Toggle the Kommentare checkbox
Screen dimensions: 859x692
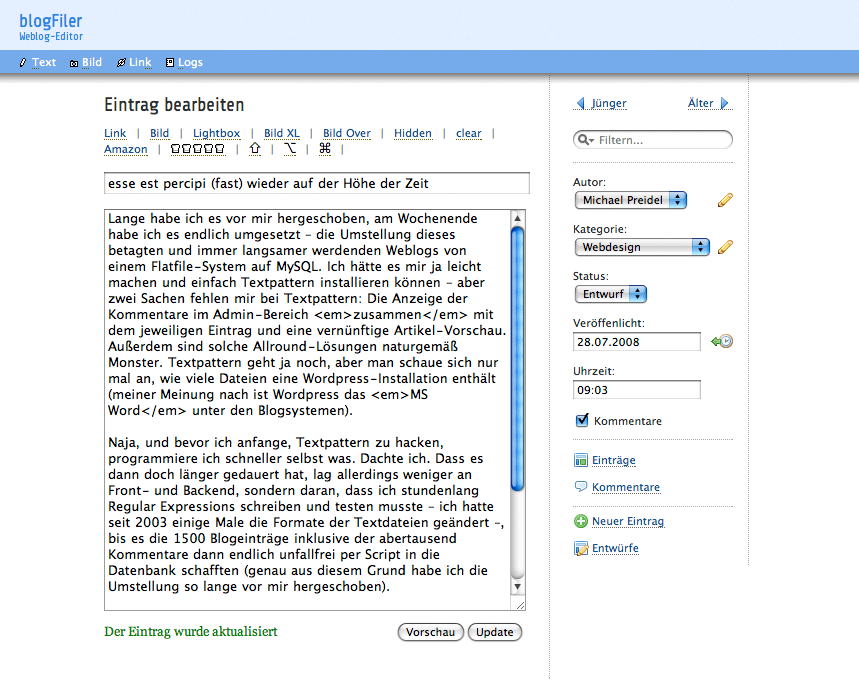click(582, 421)
